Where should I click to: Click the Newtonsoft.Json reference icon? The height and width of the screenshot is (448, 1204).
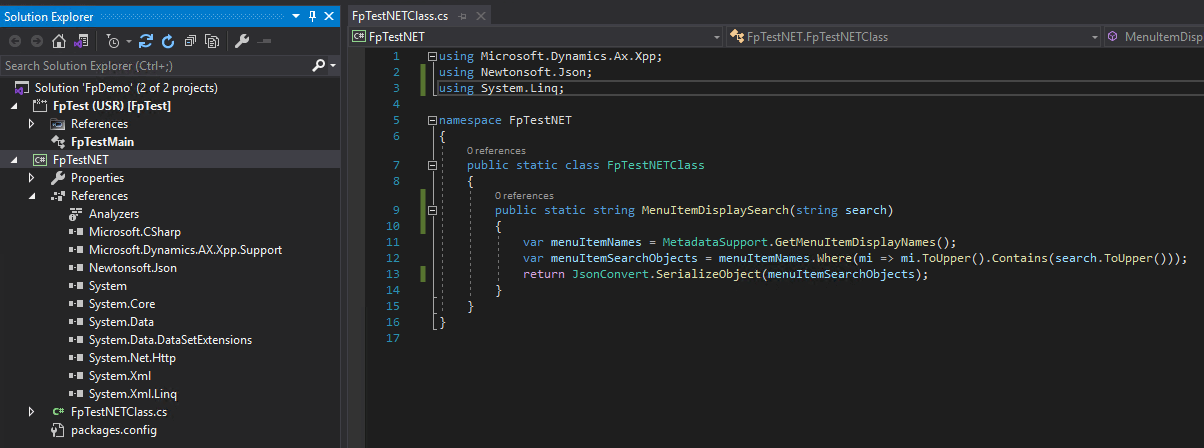tap(76, 268)
